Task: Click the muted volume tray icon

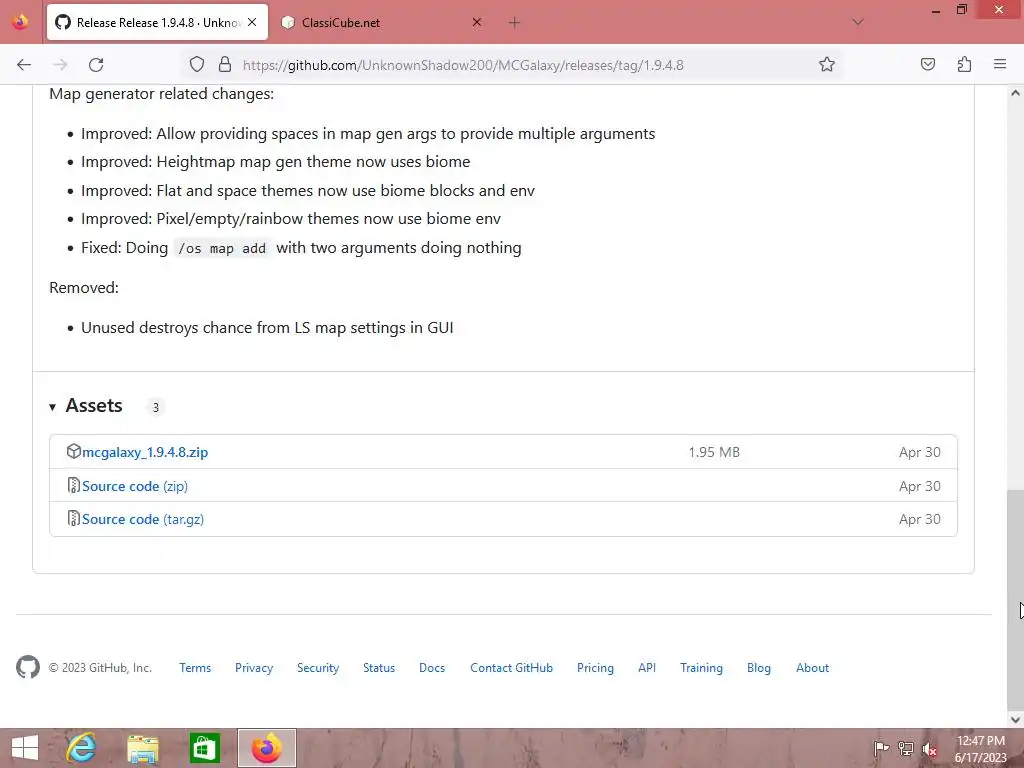Action: [x=930, y=749]
